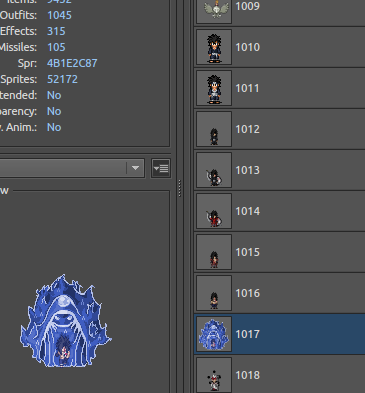This screenshot has height=393, width=365.
Task: Click the list row labeled 1014
Action: pos(280,211)
